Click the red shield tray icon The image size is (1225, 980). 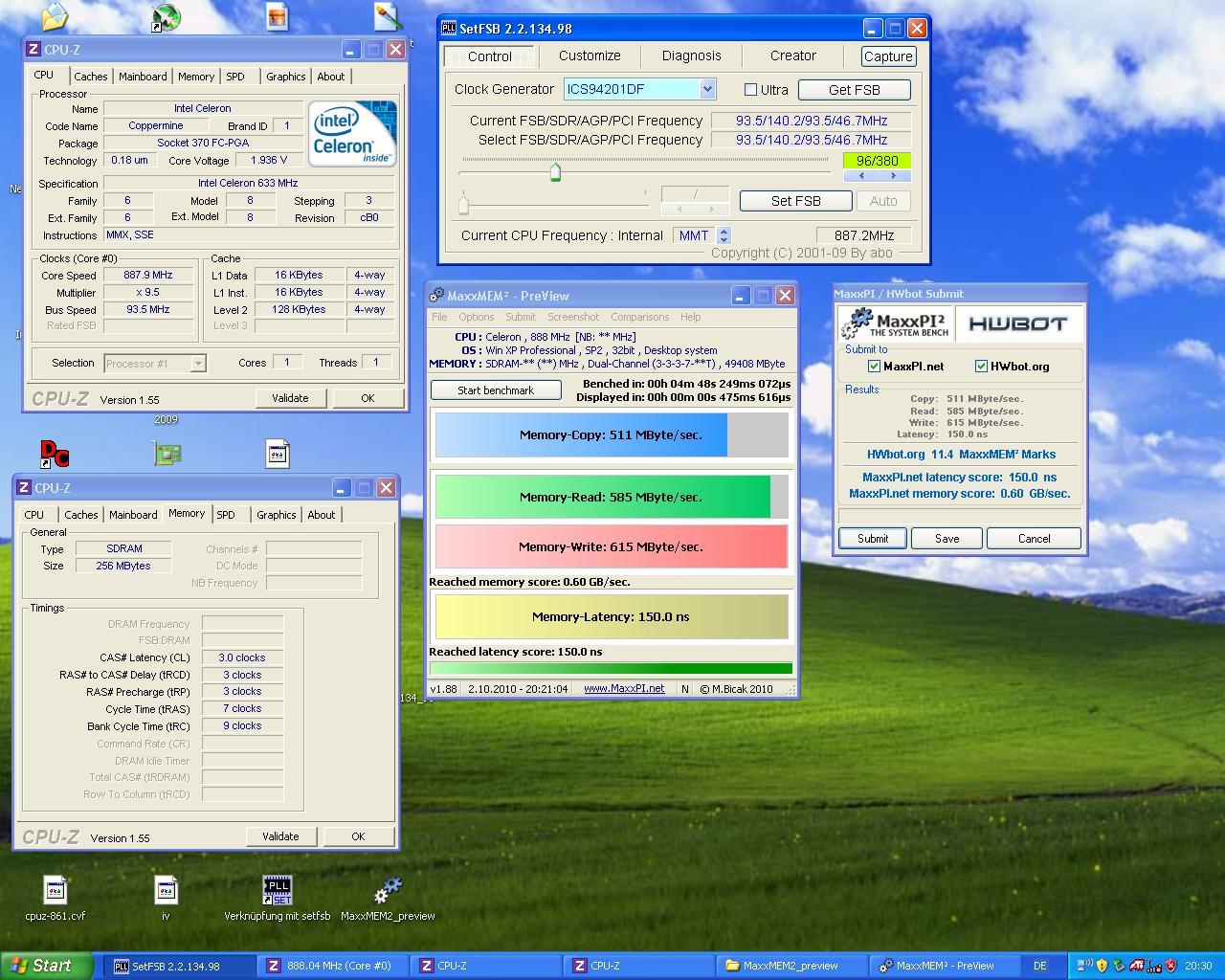click(x=1170, y=966)
